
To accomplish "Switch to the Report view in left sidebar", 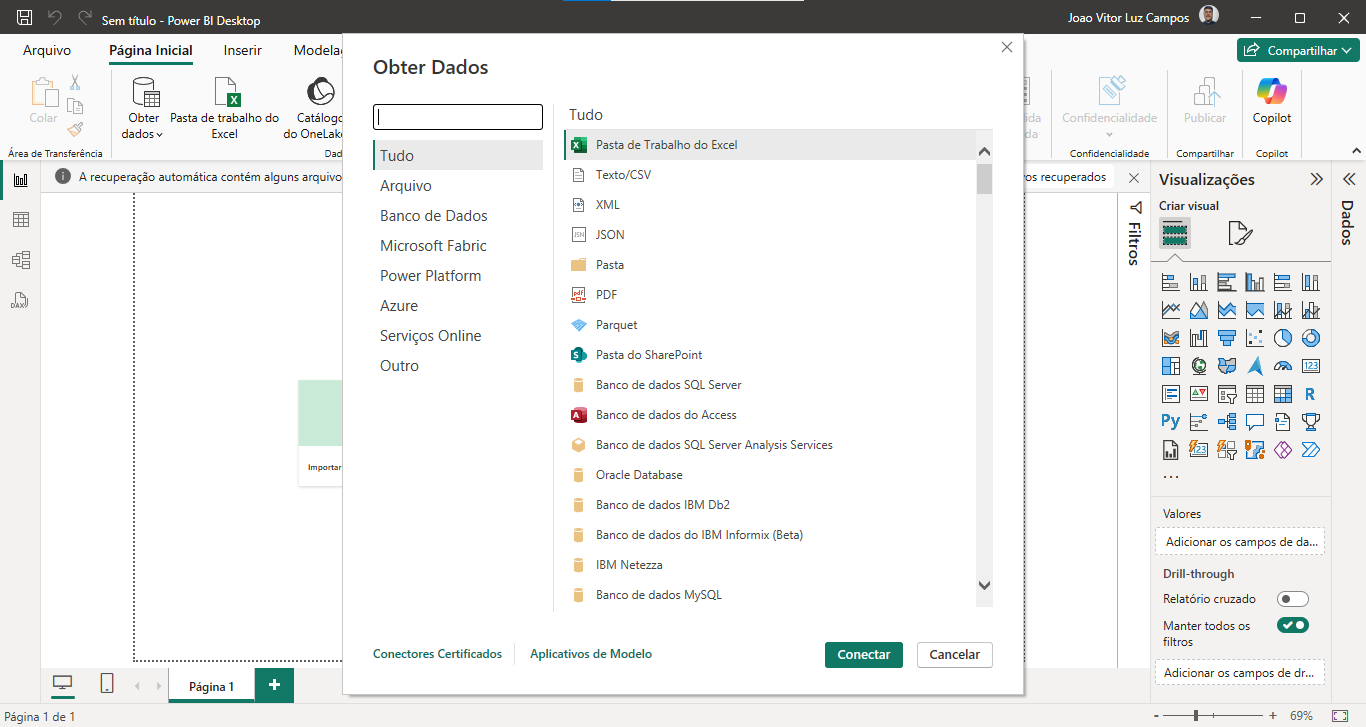I will (20, 180).
